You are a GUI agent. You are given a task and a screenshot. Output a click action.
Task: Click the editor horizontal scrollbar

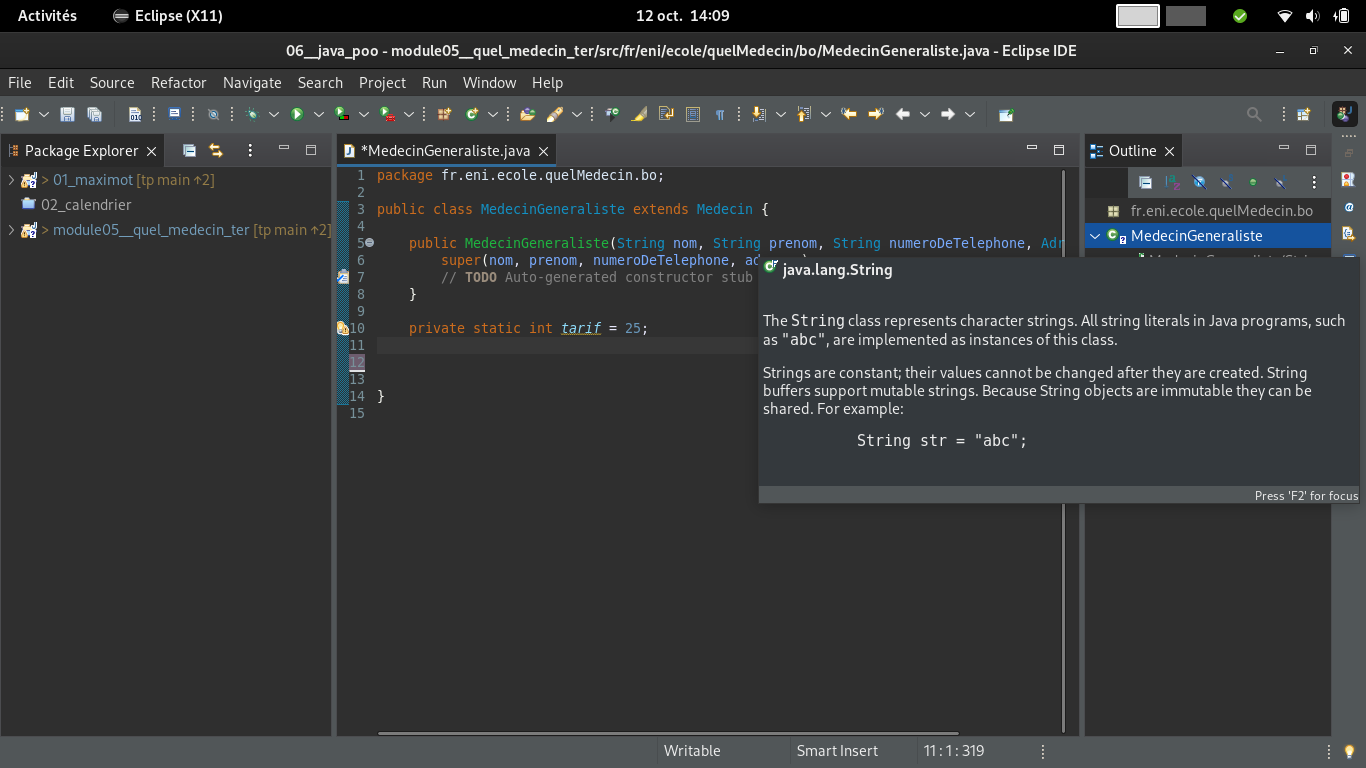(668, 733)
